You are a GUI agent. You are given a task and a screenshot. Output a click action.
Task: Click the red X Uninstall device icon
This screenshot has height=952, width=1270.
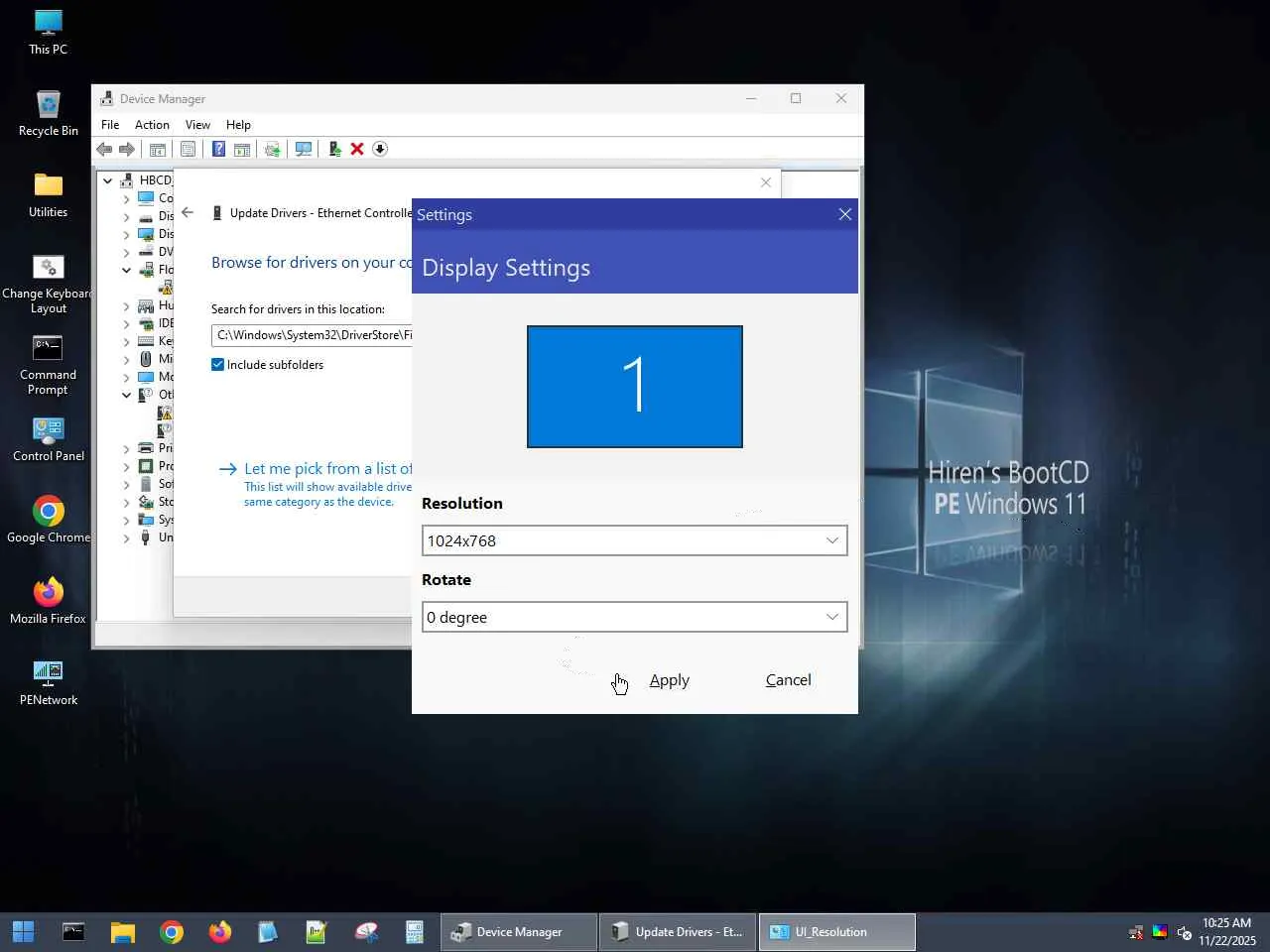point(357,149)
